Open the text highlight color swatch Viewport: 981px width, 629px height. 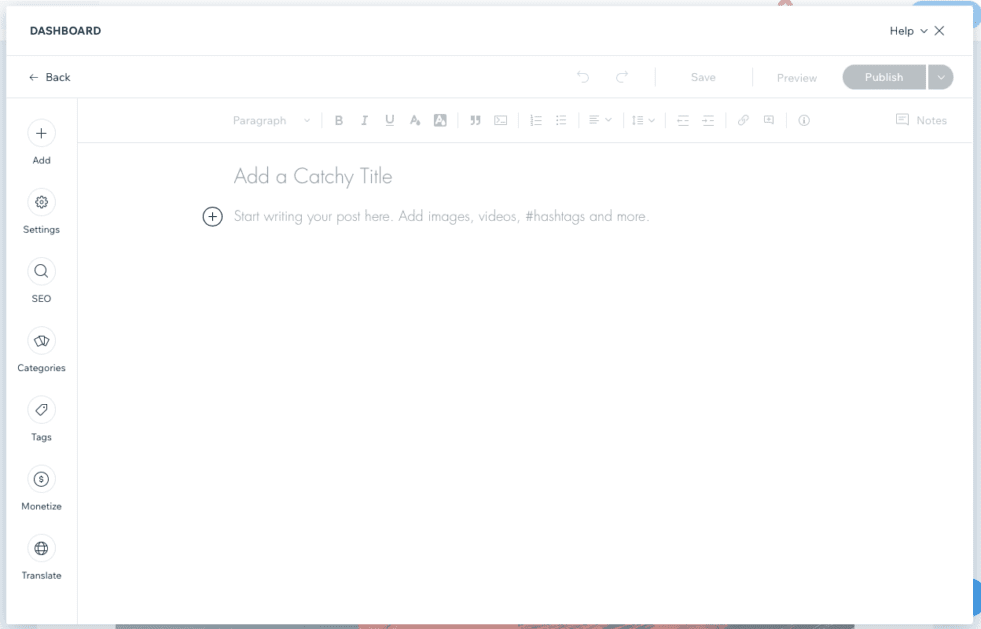(440, 120)
